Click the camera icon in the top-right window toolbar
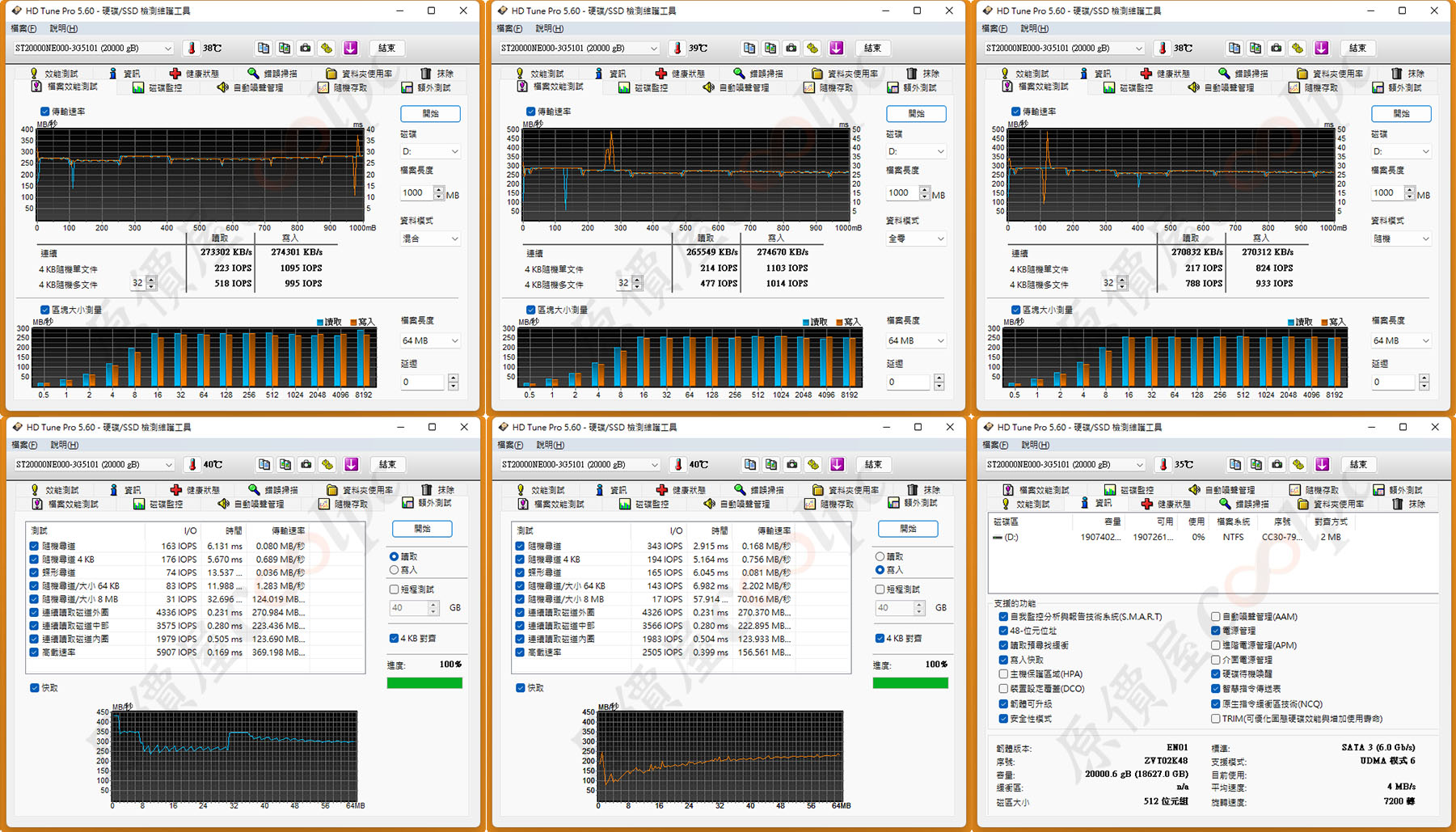This screenshot has height=832, width=1456. [x=1277, y=48]
